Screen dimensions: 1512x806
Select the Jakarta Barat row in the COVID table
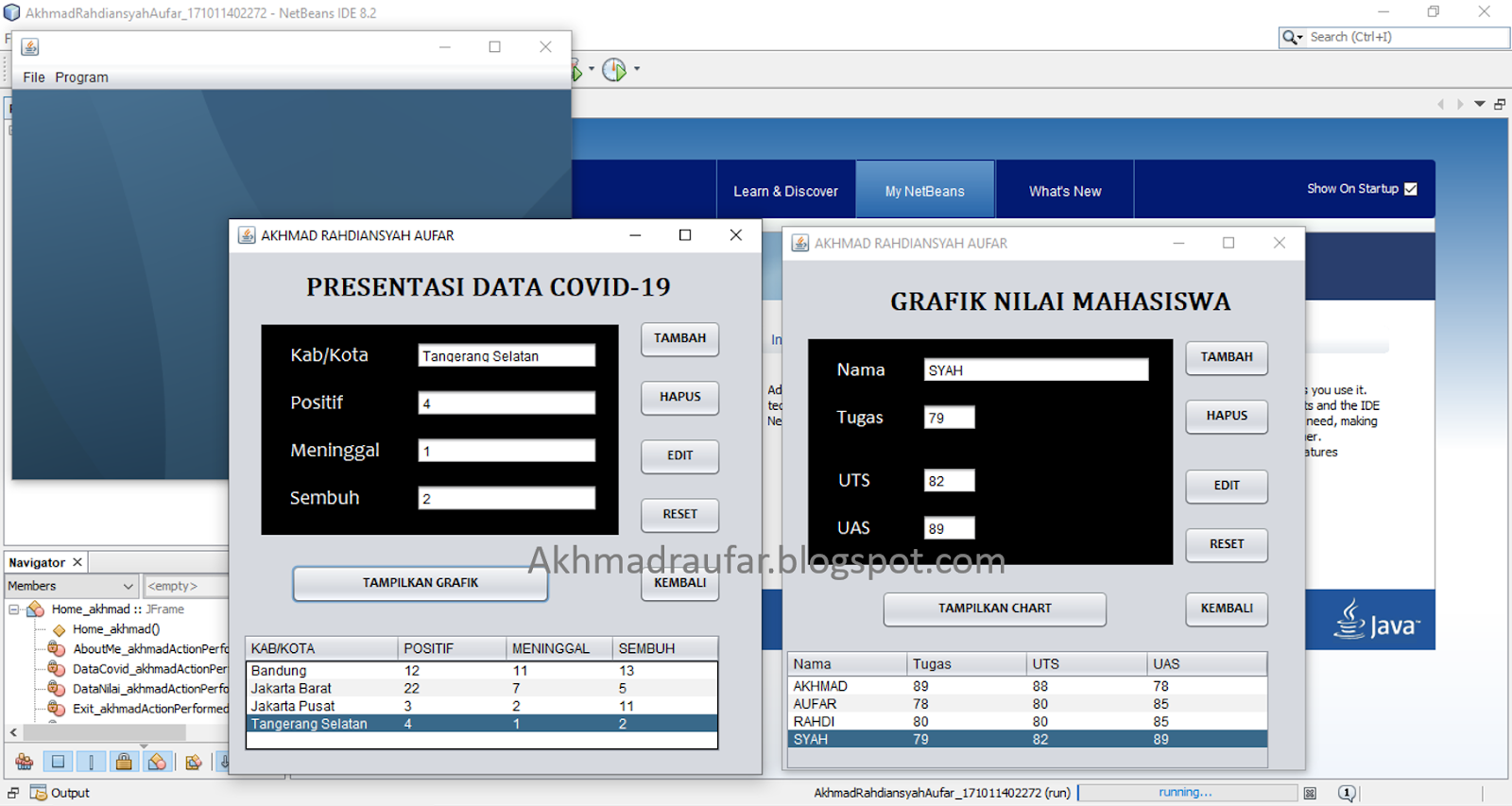coord(482,688)
